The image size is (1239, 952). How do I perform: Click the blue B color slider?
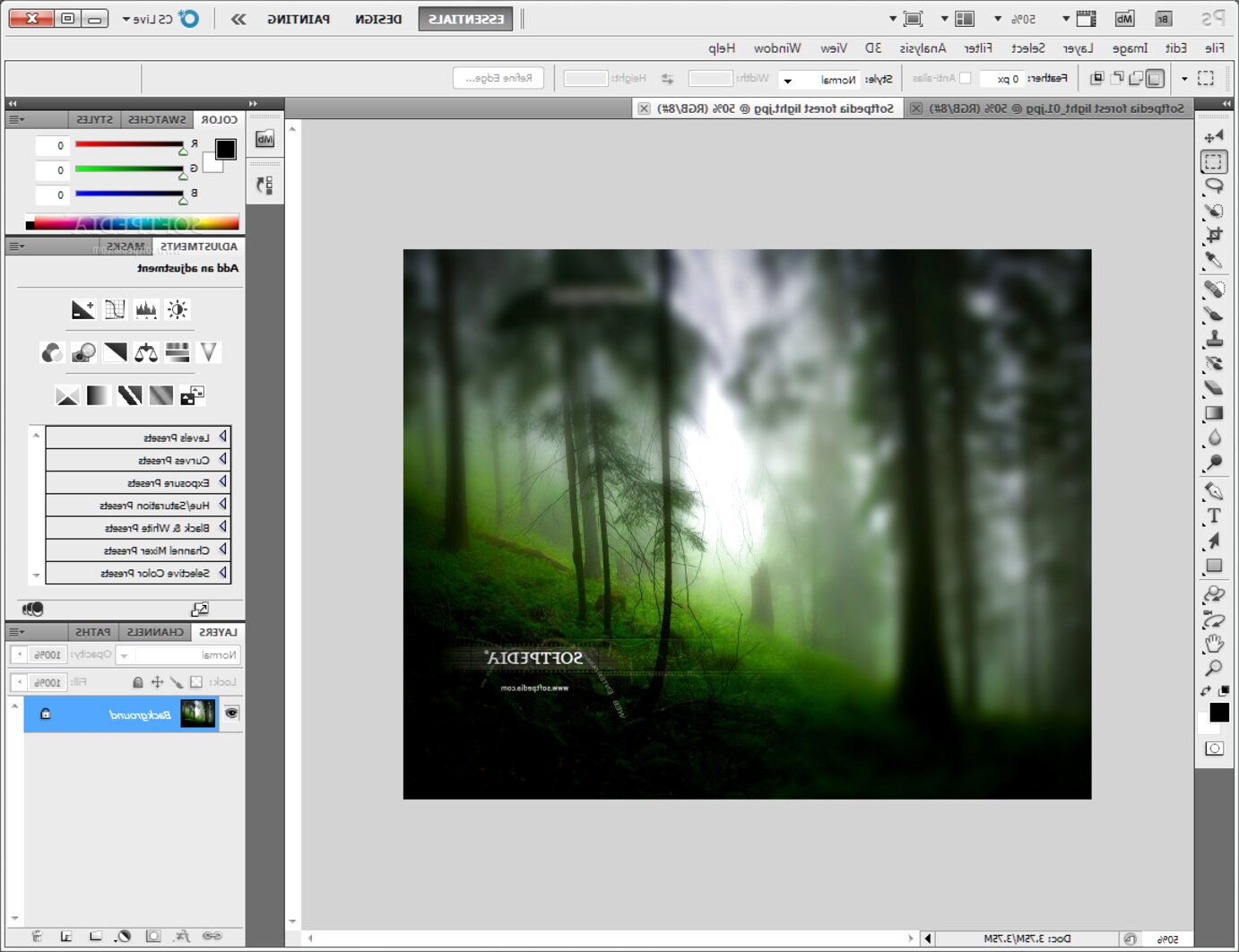pyautogui.click(x=130, y=194)
